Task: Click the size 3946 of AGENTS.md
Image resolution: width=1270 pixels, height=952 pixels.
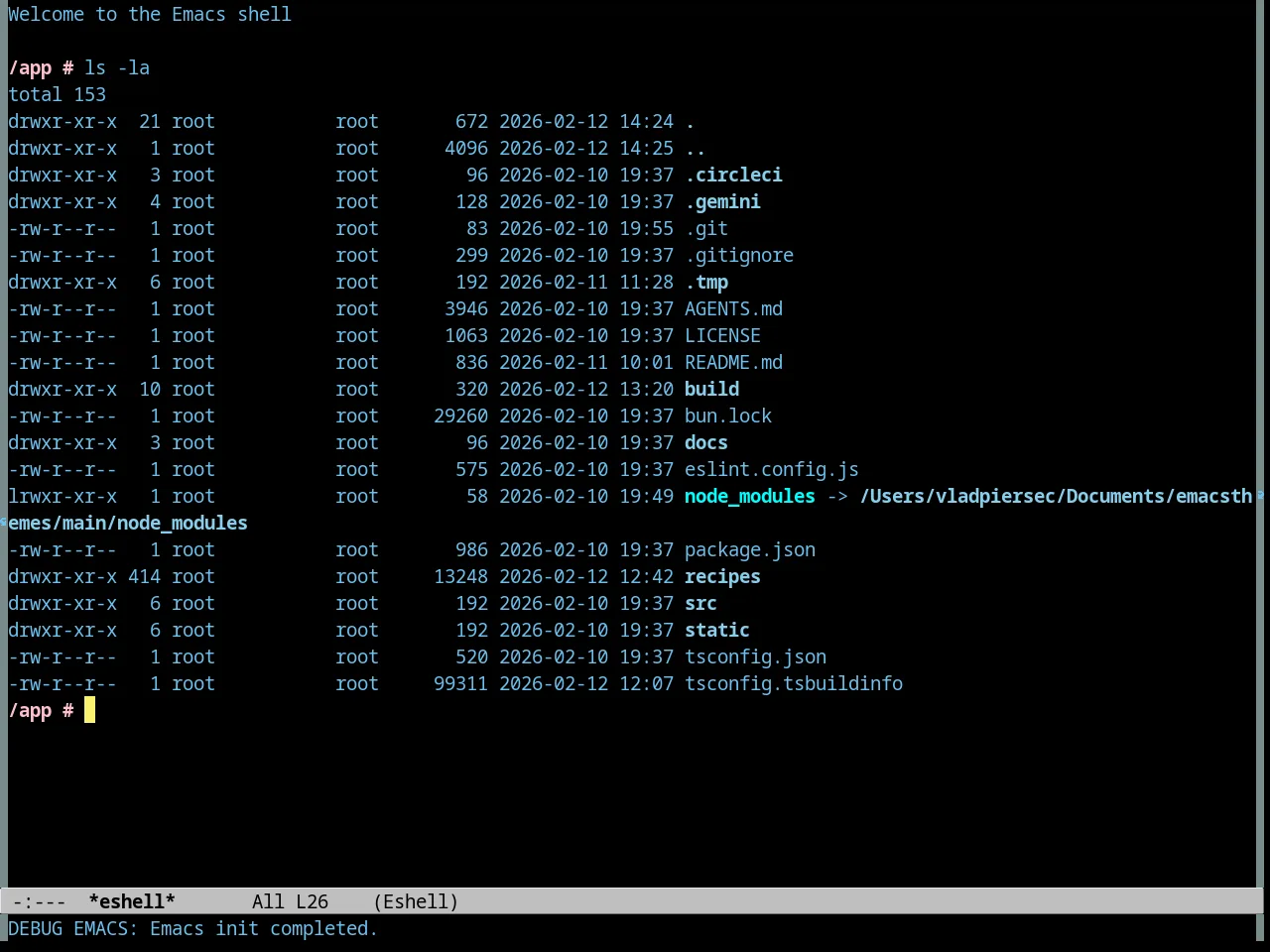Action: (466, 308)
